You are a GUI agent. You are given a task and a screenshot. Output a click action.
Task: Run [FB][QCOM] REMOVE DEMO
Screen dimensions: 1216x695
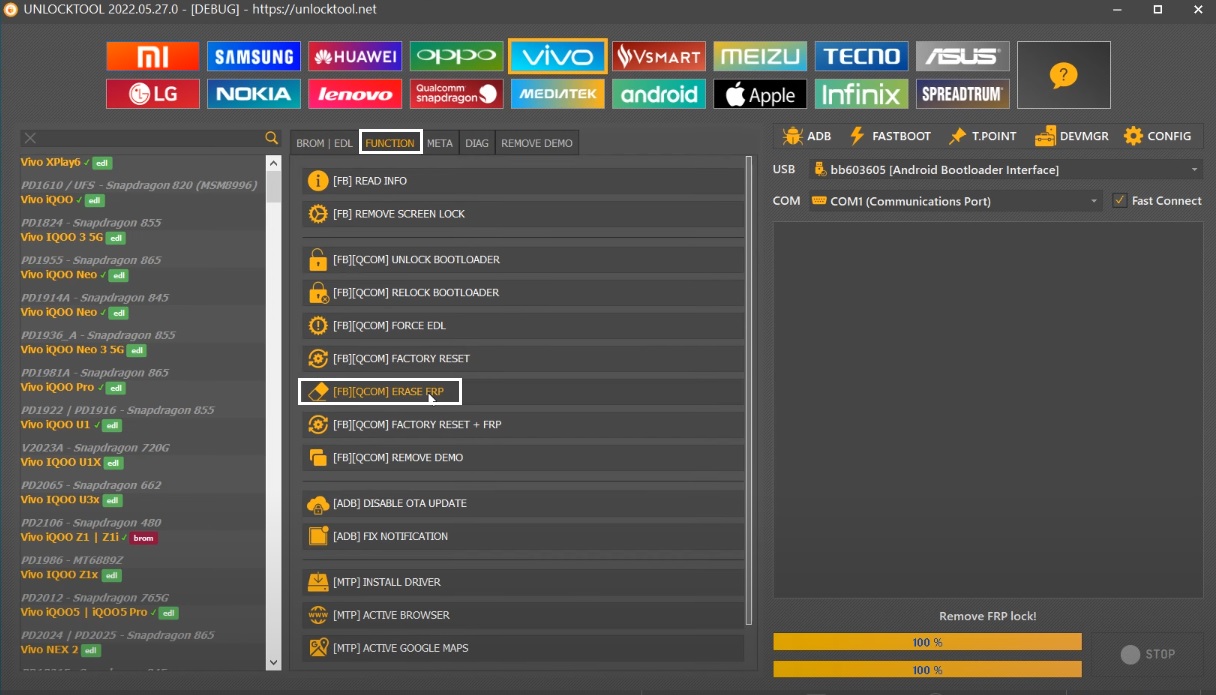[523, 458]
